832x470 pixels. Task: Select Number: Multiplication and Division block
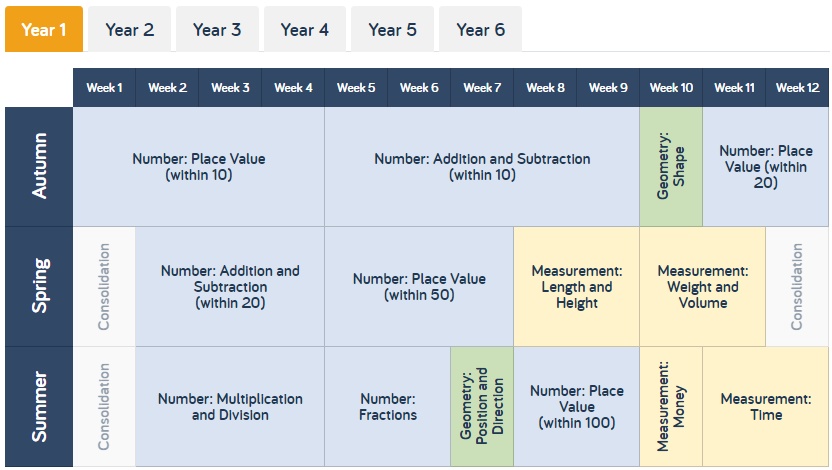click(230, 407)
